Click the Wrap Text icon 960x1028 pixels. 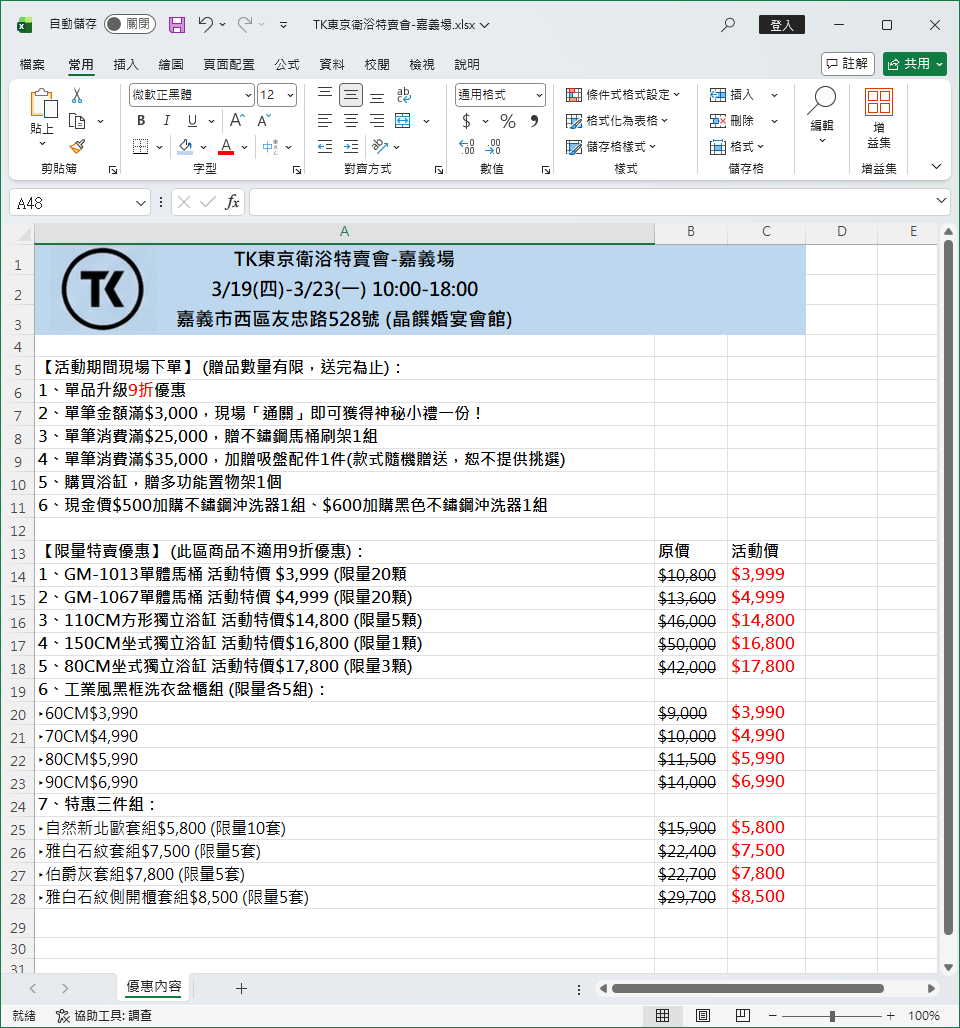pyautogui.click(x=404, y=96)
